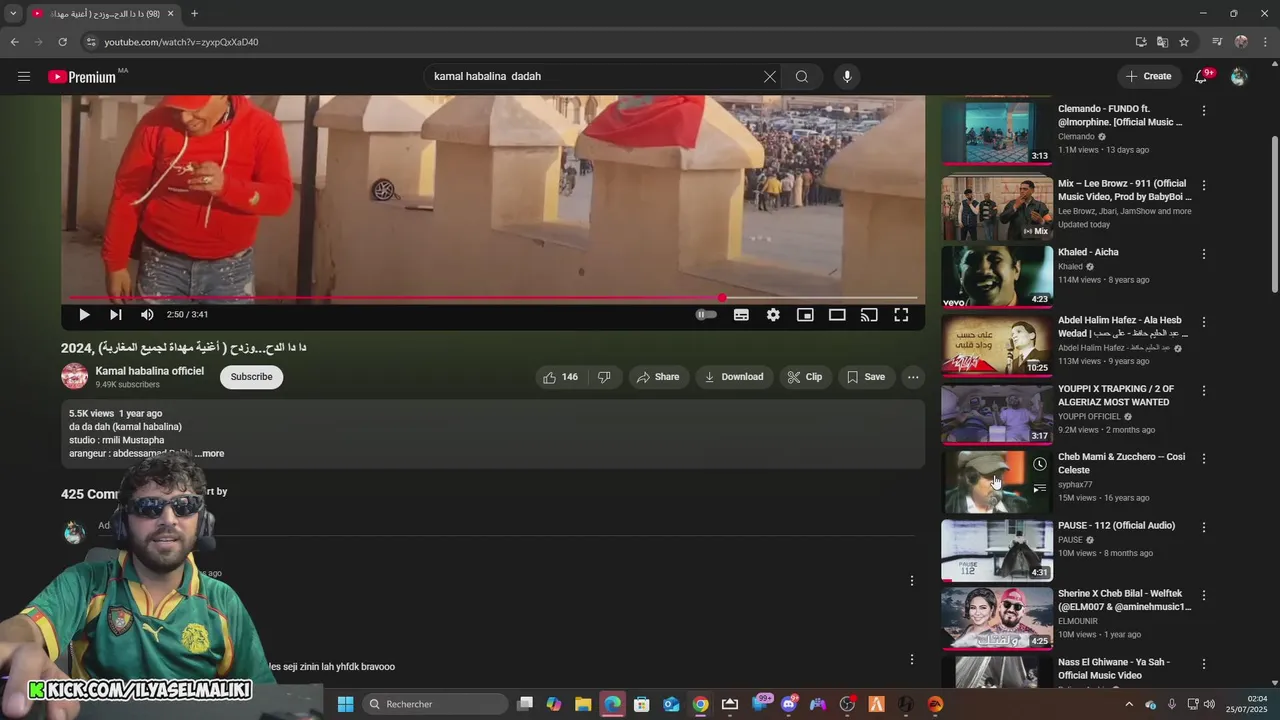Open YouTube notifications bell
The image size is (1280, 720).
1202,76
